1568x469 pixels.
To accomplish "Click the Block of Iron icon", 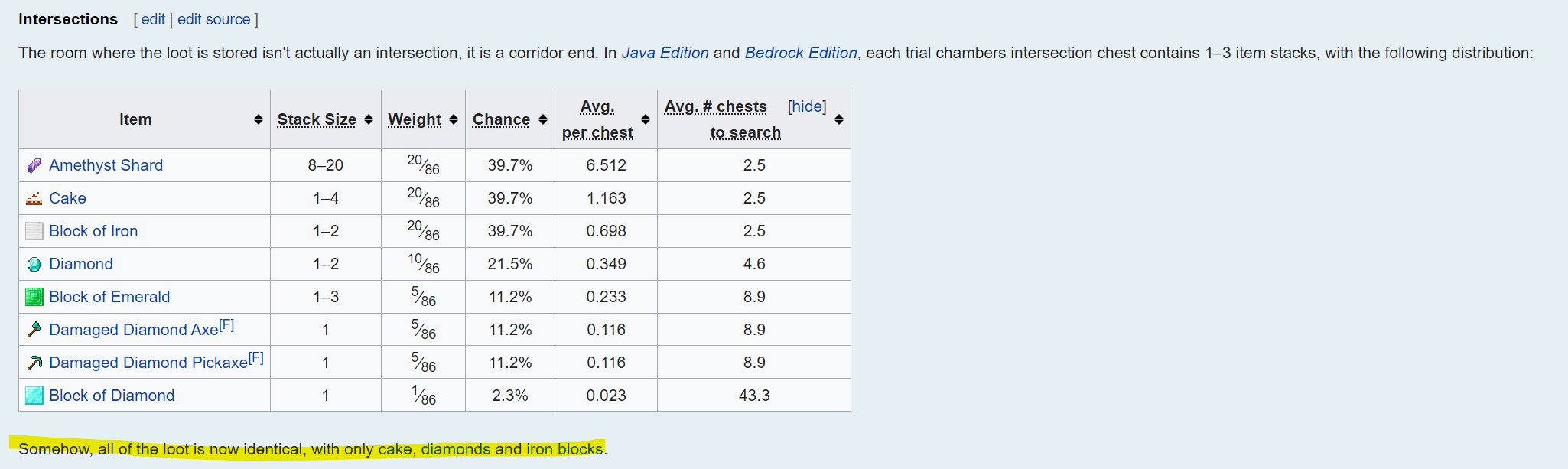I will pyautogui.click(x=34, y=231).
